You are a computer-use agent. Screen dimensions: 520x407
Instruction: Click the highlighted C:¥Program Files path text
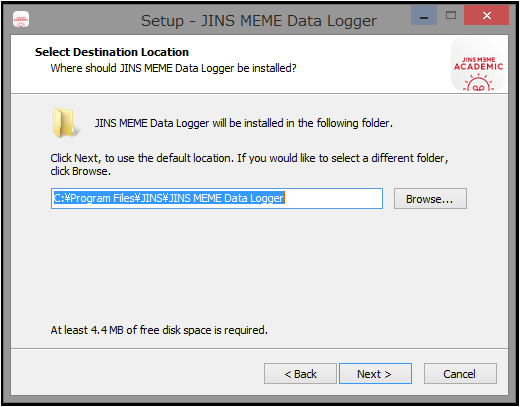point(169,198)
